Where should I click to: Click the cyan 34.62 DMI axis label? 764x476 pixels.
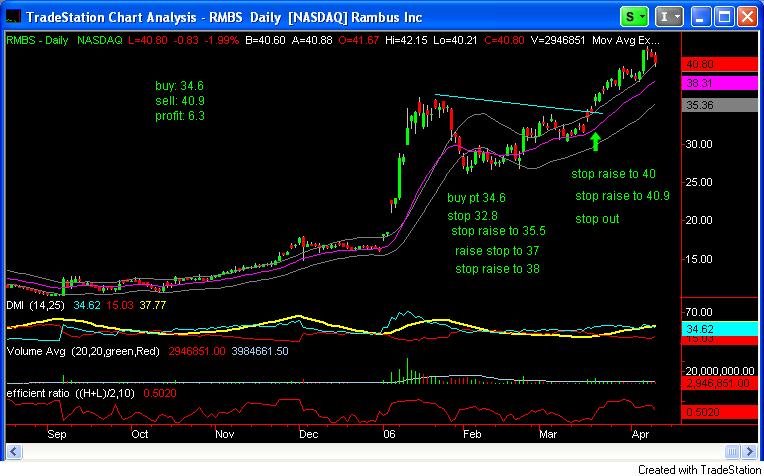(720, 328)
